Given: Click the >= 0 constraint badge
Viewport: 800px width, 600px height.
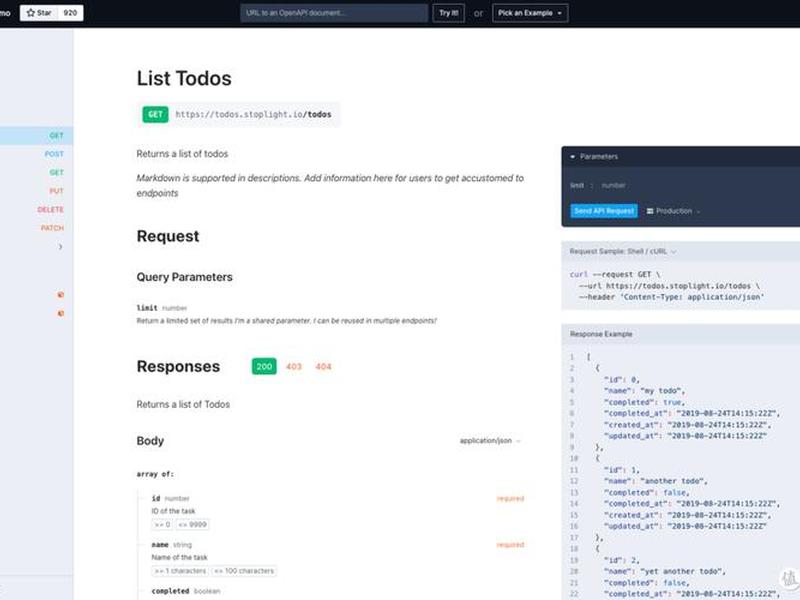Looking at the screenshot, I should pyautogui.click(x=162, y=524).
